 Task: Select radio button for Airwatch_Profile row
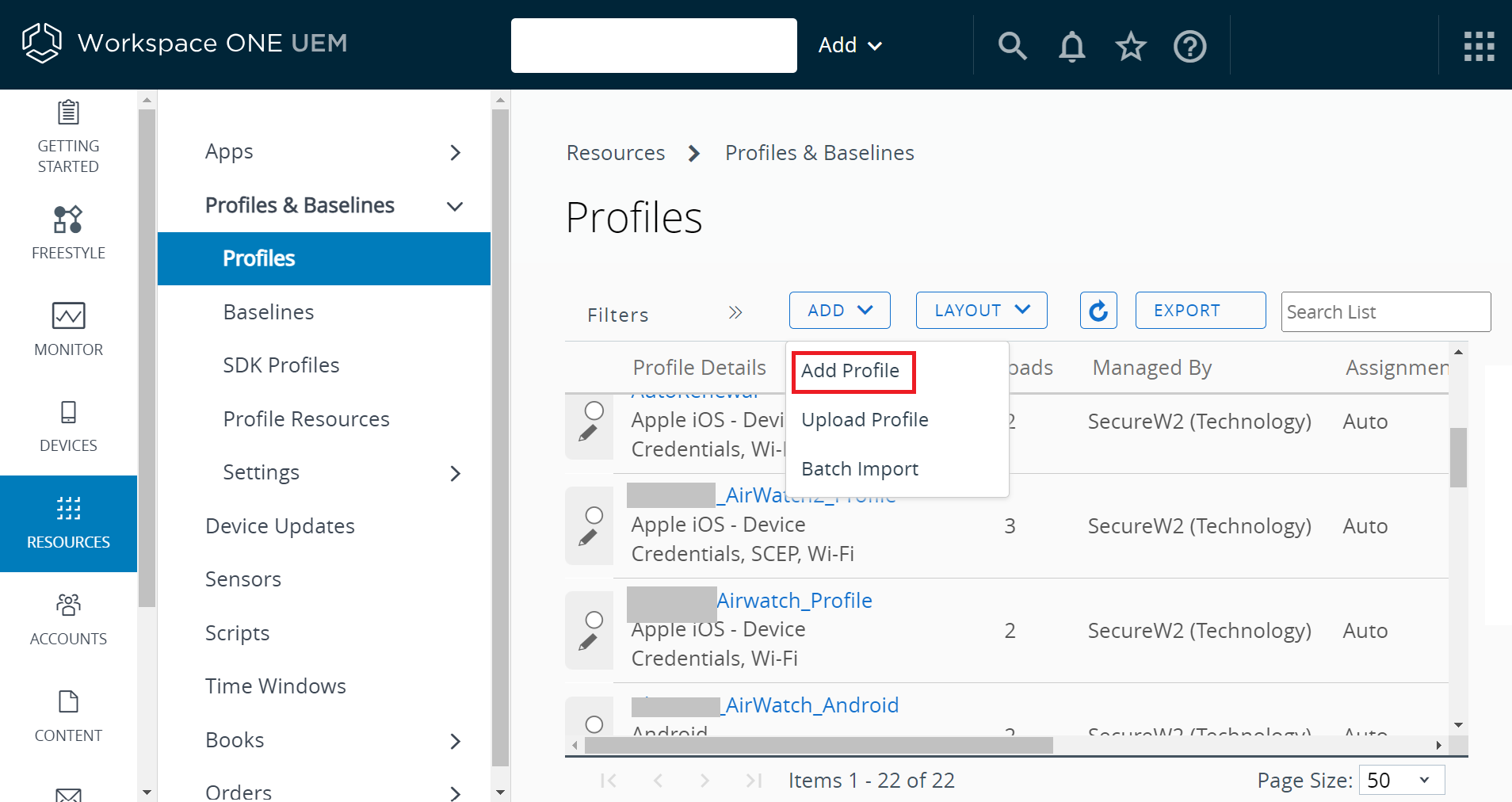tap(594, 620)
